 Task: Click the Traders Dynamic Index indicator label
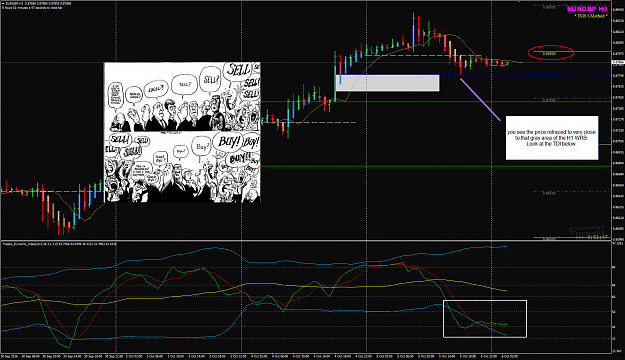click(59, 243)
